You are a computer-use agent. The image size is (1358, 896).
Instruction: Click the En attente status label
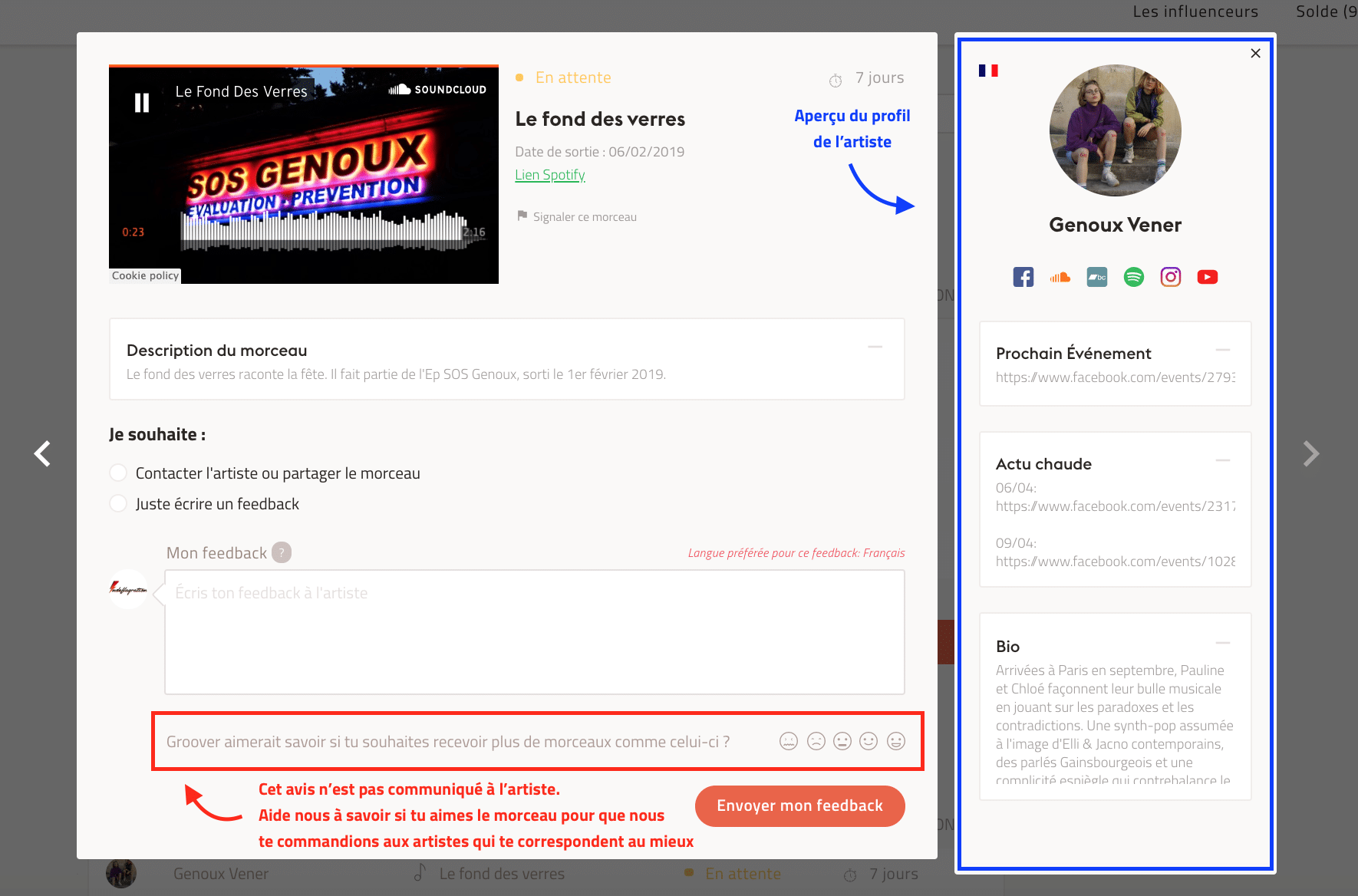[x=573, y=77]
